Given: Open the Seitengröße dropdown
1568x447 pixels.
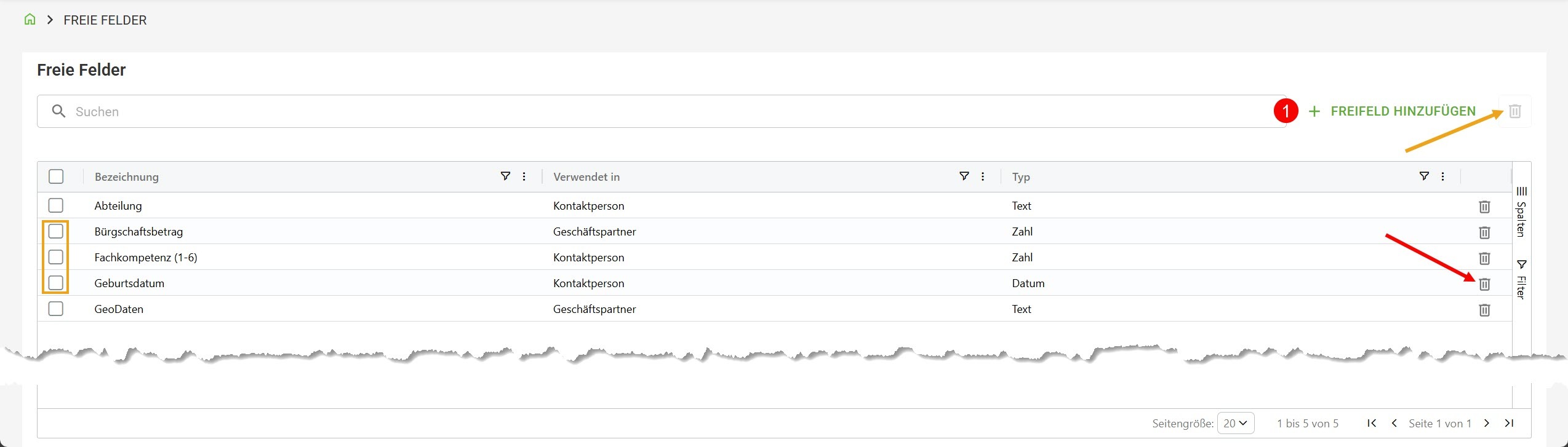Looking at the screenshot, I should click(1235, 423).
